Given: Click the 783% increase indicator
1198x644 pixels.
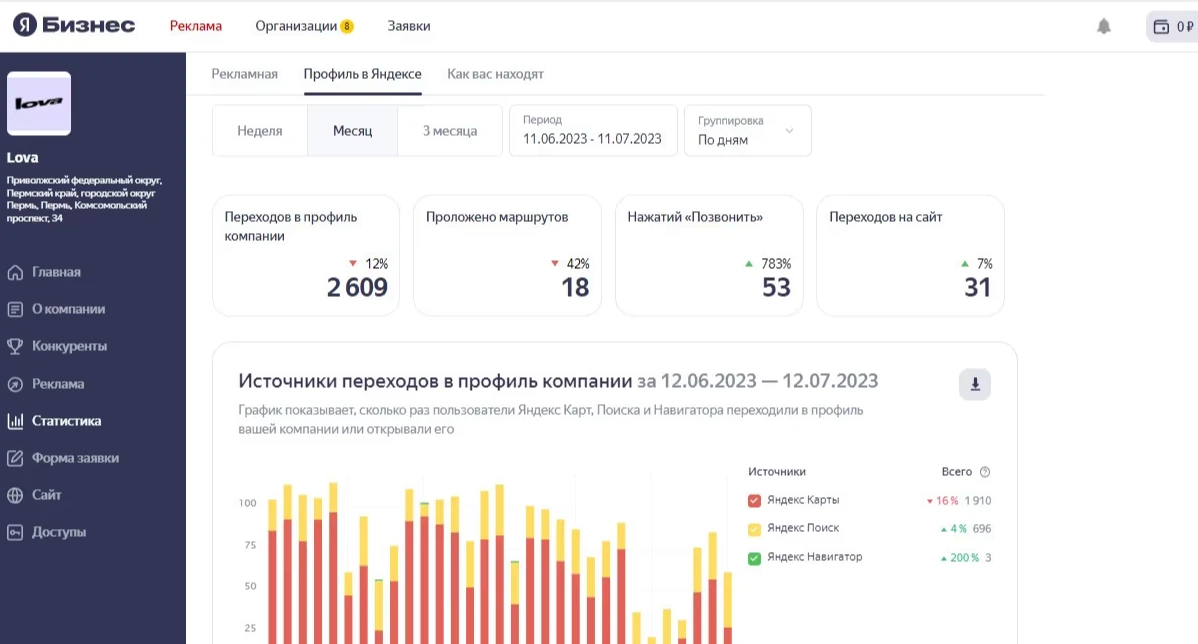Looking at the screenshot, I should (768, 264).
